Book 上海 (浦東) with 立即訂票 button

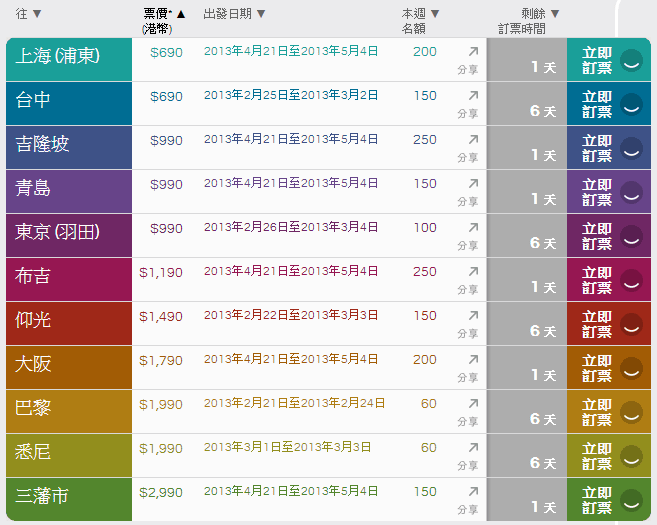tap(597, 61)
